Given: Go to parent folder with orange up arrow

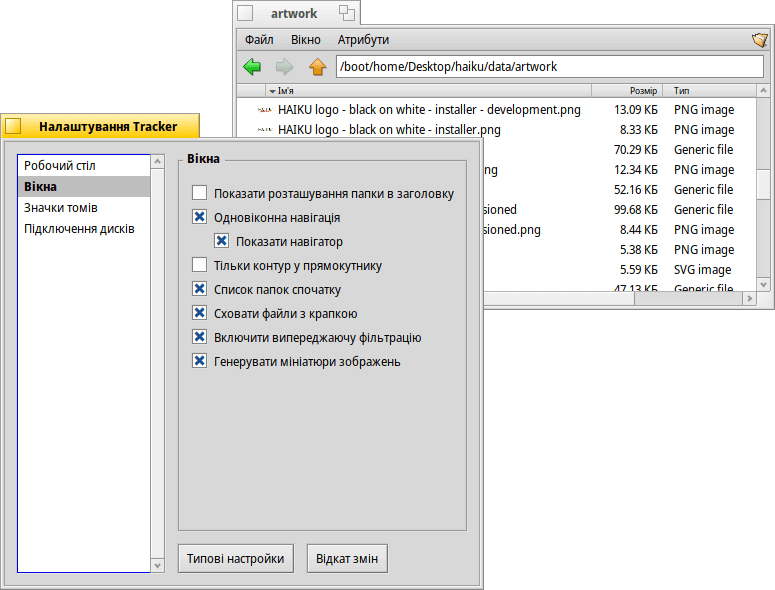Looking at the screenshot, I should click(317, 67).
